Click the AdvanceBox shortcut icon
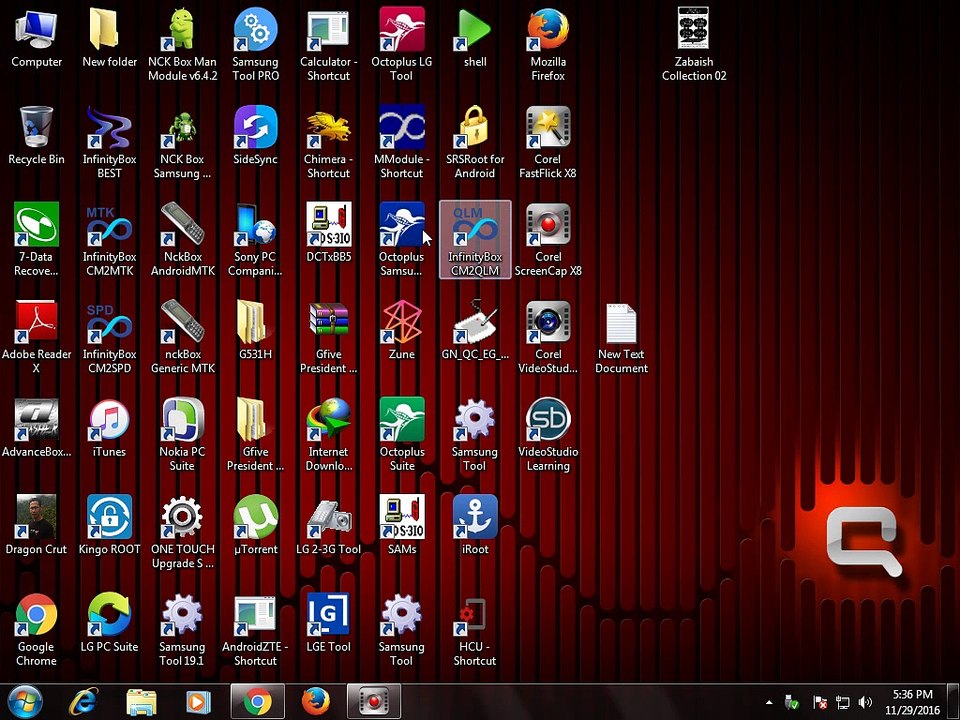The width and height of the screenshot is (960, 720). (x=36, y=428)
